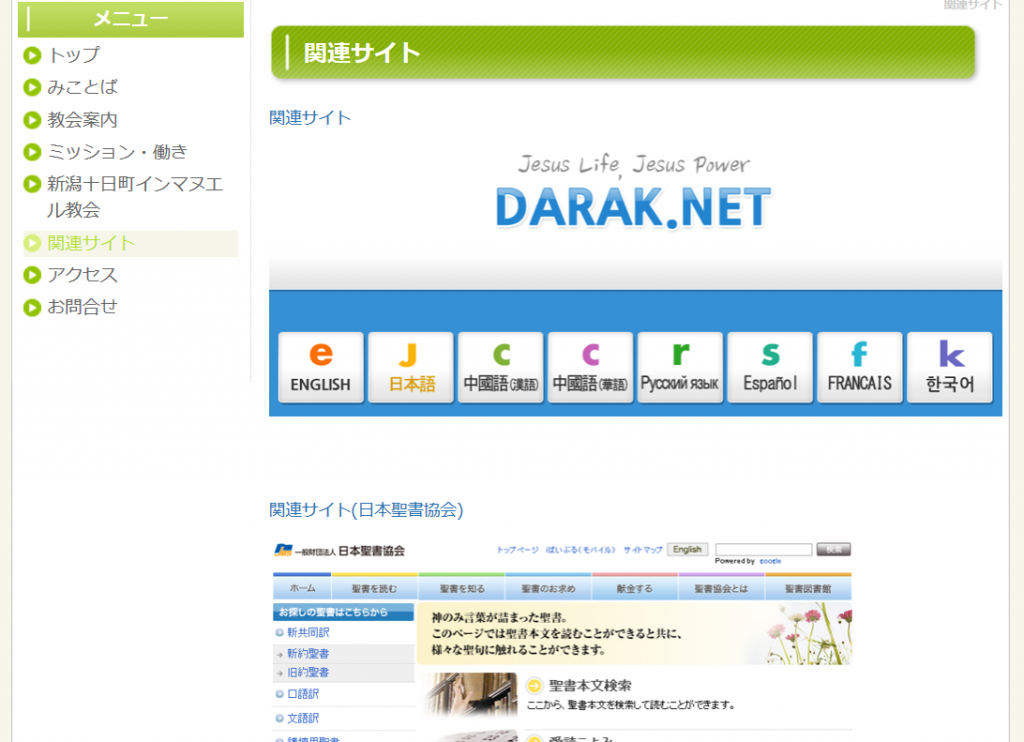Viewport: 1024px width, 742px height.
Task: Choose the Español language tile
Action: tap(770, 367)
